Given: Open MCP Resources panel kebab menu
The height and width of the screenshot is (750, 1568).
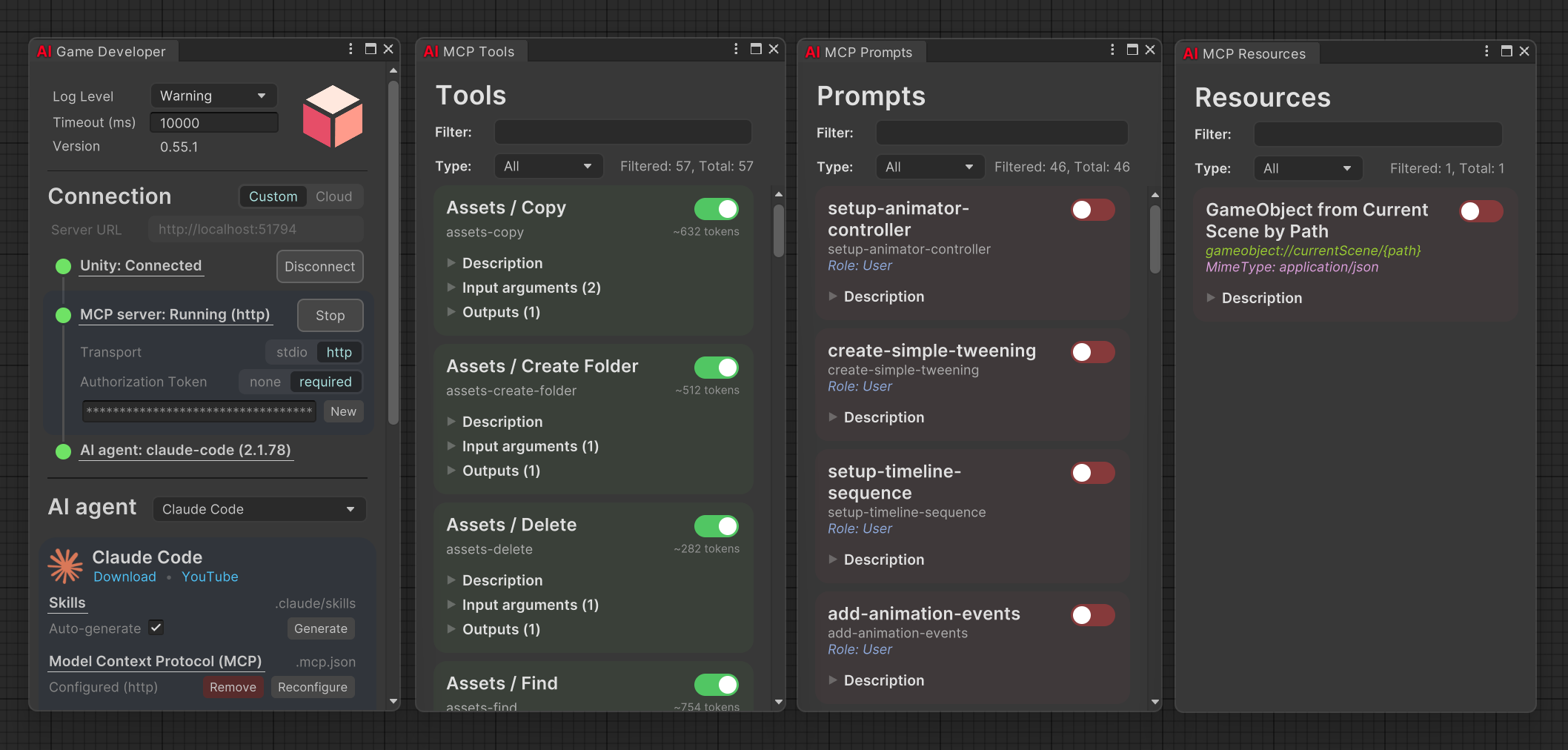Looking at the screenshot, I should [1486, 51].
